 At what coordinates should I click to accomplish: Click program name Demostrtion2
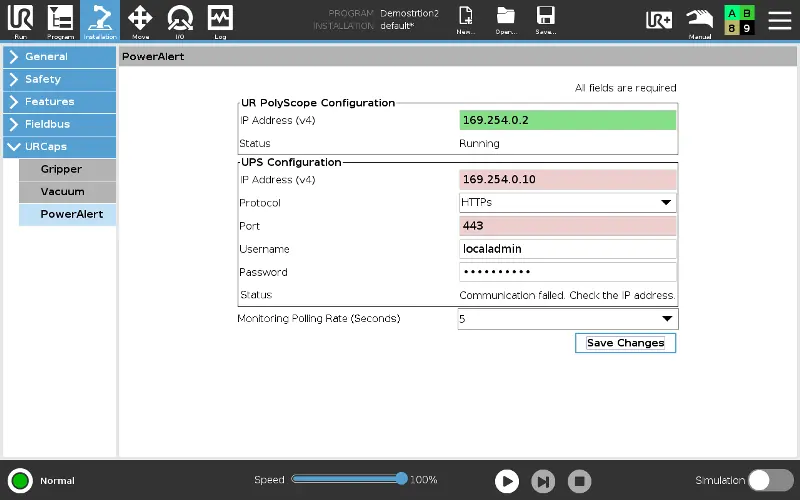click(409, 13)
